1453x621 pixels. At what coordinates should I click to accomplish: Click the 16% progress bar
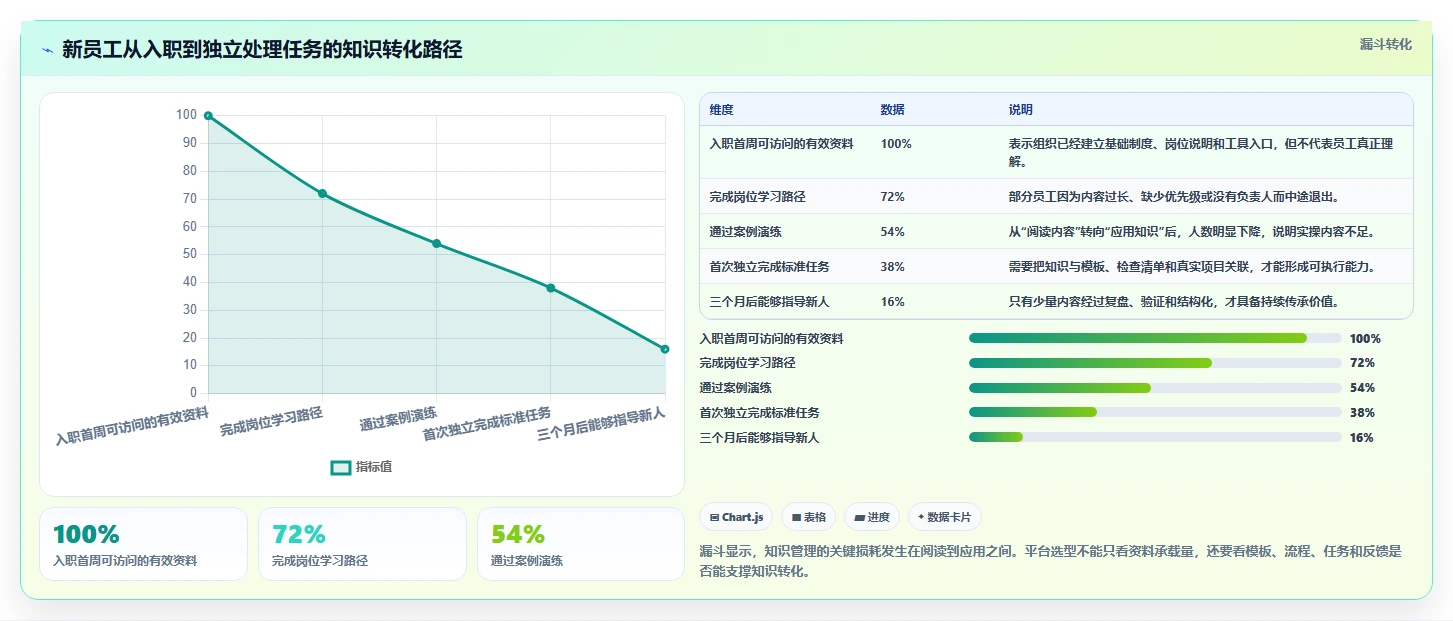1155,437
